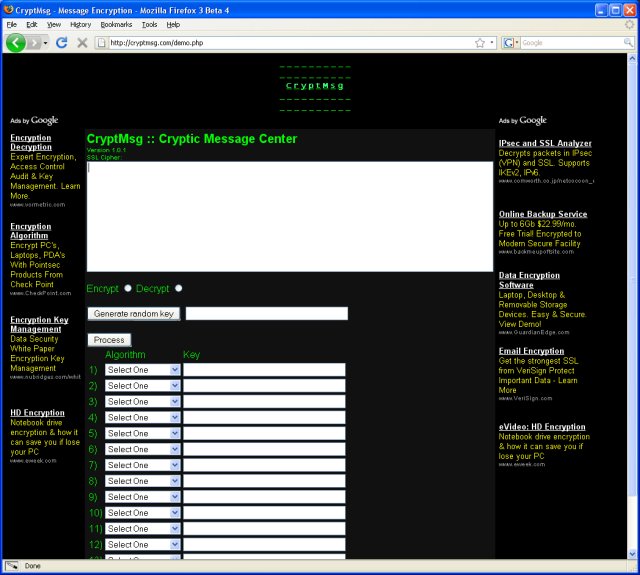Click inside the large message text area

click(x=290, y=216)
